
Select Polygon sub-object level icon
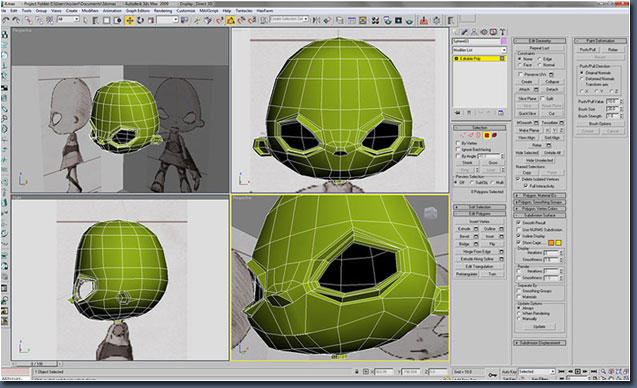click(487, 135)
